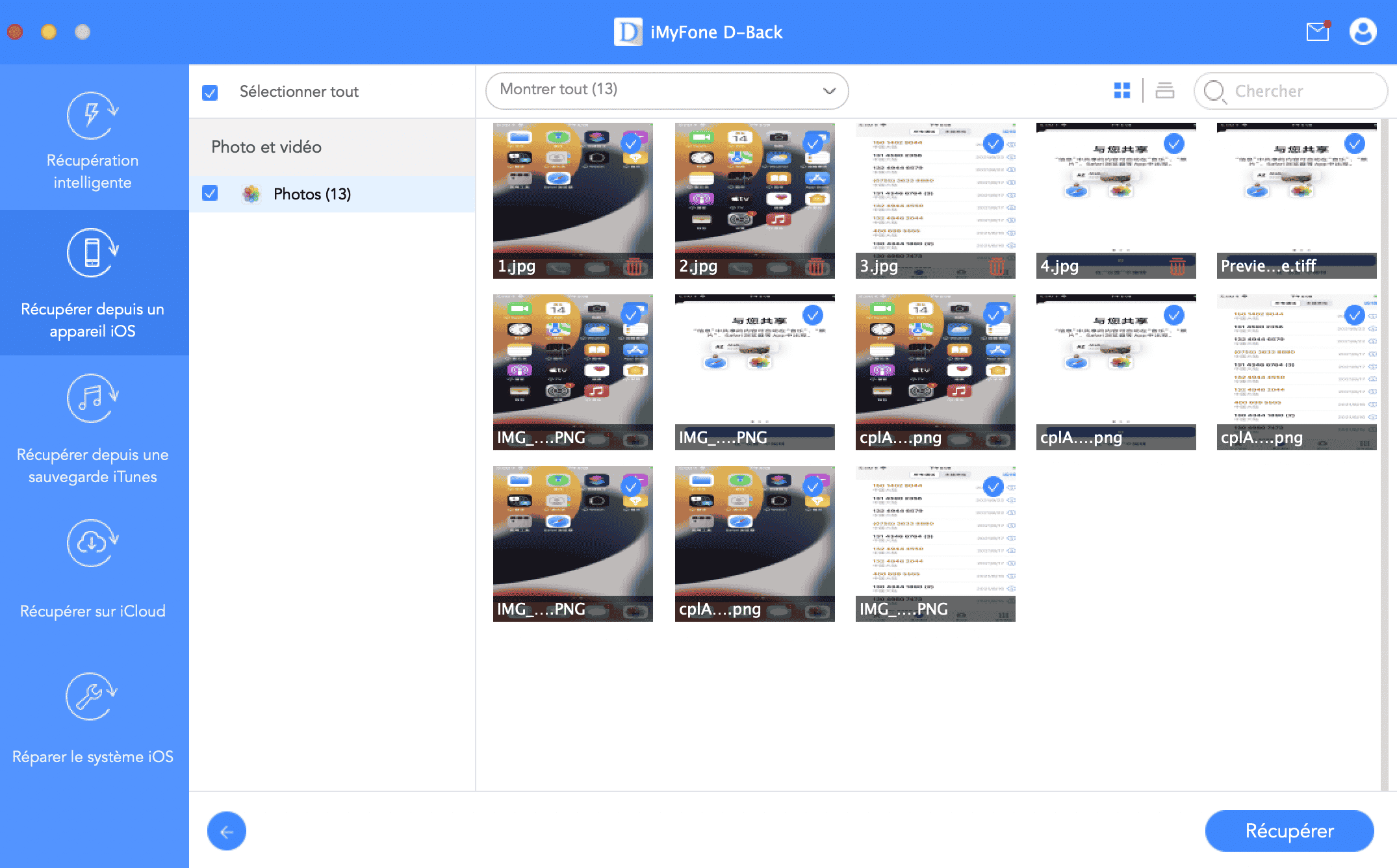Deselect the 1.jpg thumbnail checkmark

click(631, 144)
